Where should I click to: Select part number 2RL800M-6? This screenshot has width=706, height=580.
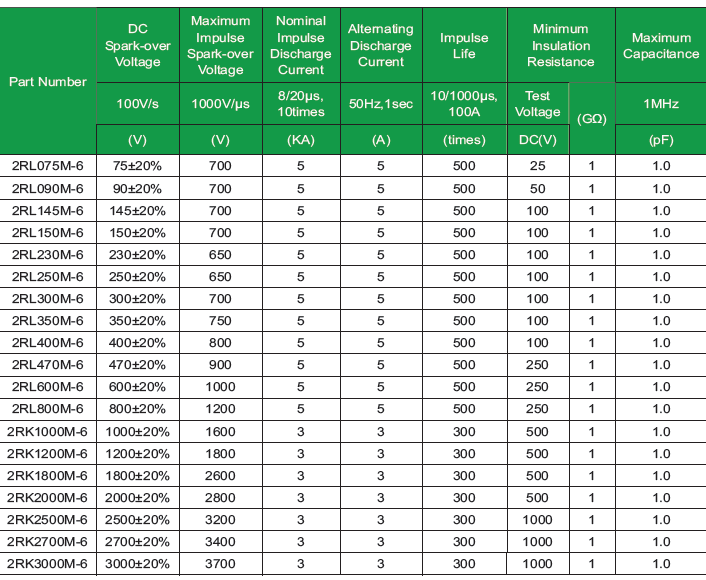click(48, 409)
